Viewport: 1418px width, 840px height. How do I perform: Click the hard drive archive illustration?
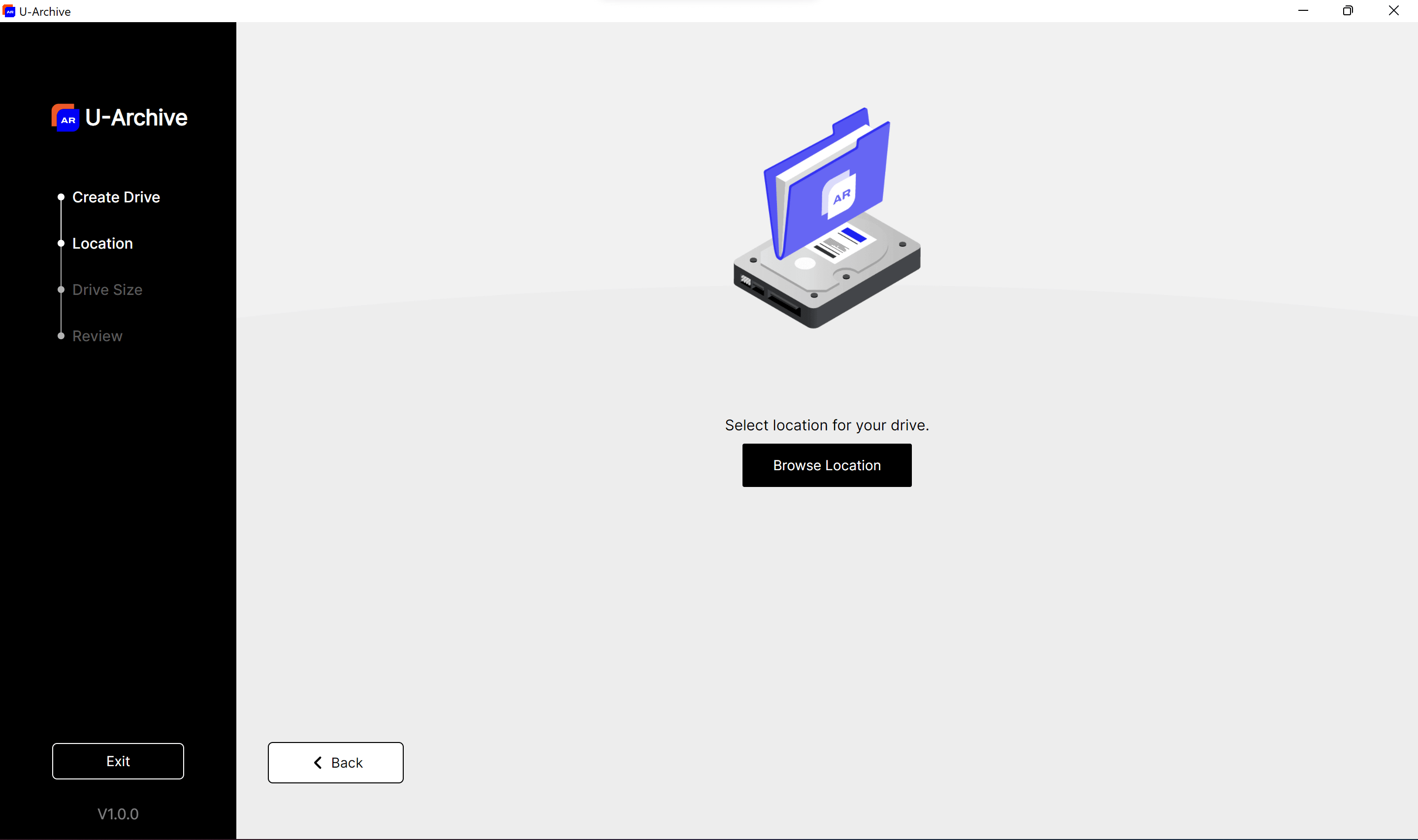(827, 219)
